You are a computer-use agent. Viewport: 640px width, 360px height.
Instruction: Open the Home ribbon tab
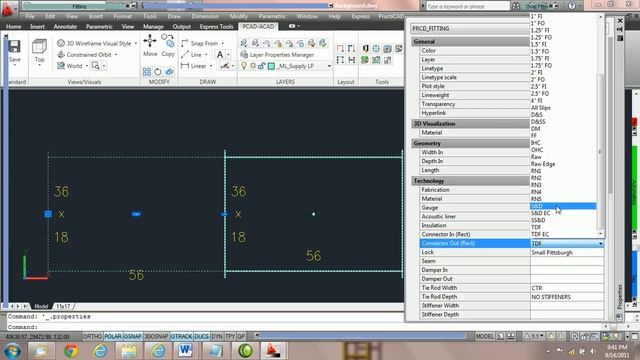pyautogui.click(x=13, y=27)
